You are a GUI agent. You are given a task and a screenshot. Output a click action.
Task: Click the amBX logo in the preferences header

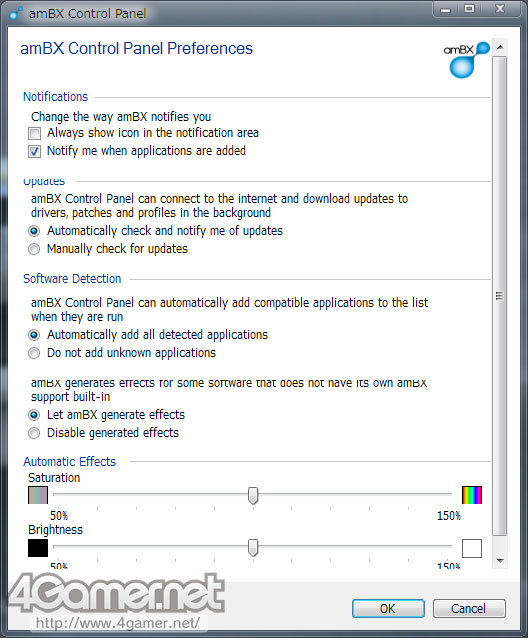[x=467, y=59]
